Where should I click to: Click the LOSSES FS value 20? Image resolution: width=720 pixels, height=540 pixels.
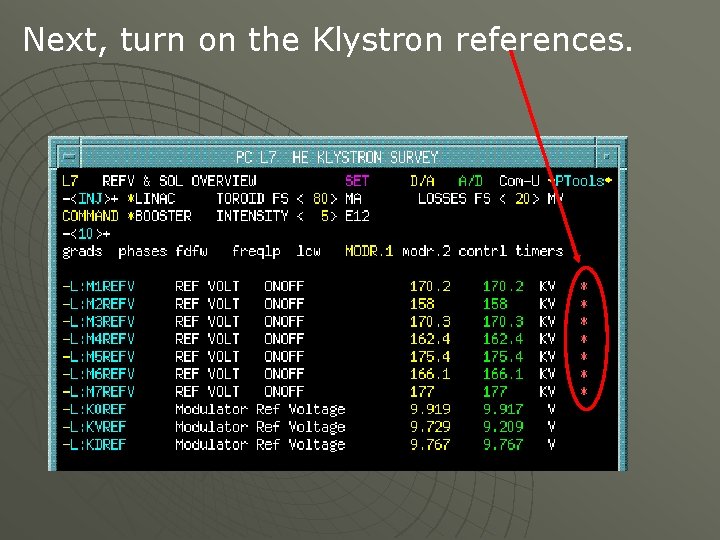tap(523, 199)
